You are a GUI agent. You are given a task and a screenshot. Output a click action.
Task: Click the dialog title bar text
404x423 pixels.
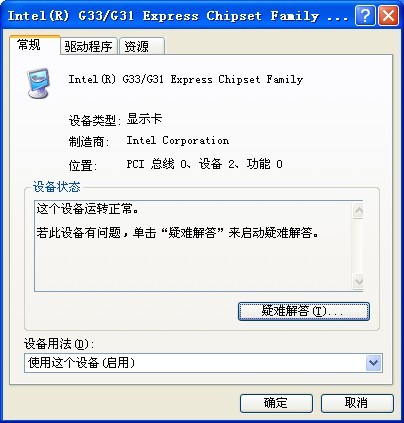click(x=178, y=16)
